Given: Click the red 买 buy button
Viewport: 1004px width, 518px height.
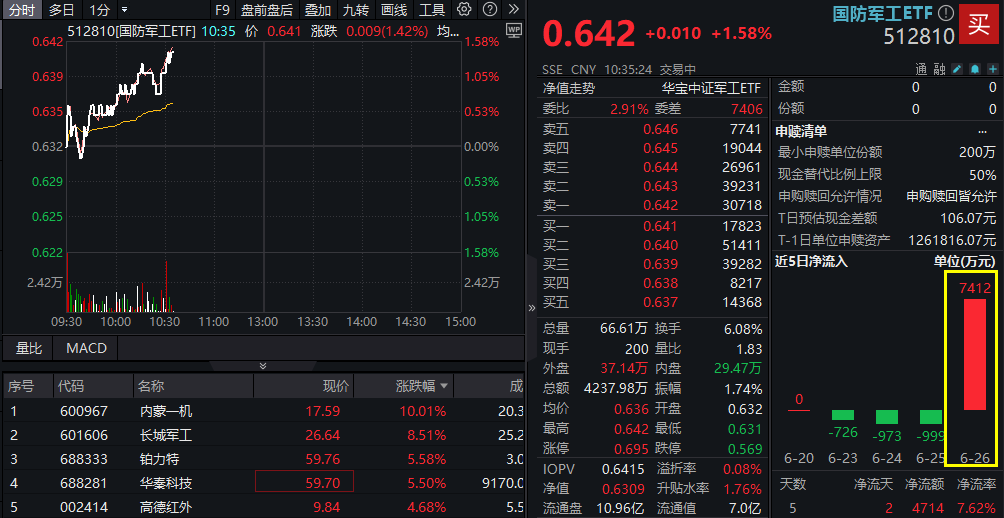Looking at the screenshot, I should [980, 25].
